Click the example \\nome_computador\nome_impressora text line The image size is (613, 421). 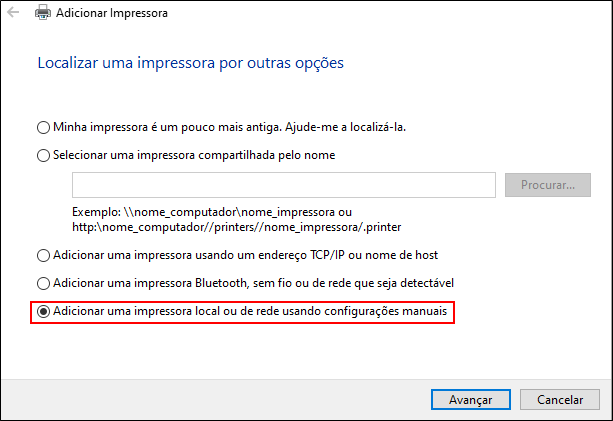tap(212, 212)
